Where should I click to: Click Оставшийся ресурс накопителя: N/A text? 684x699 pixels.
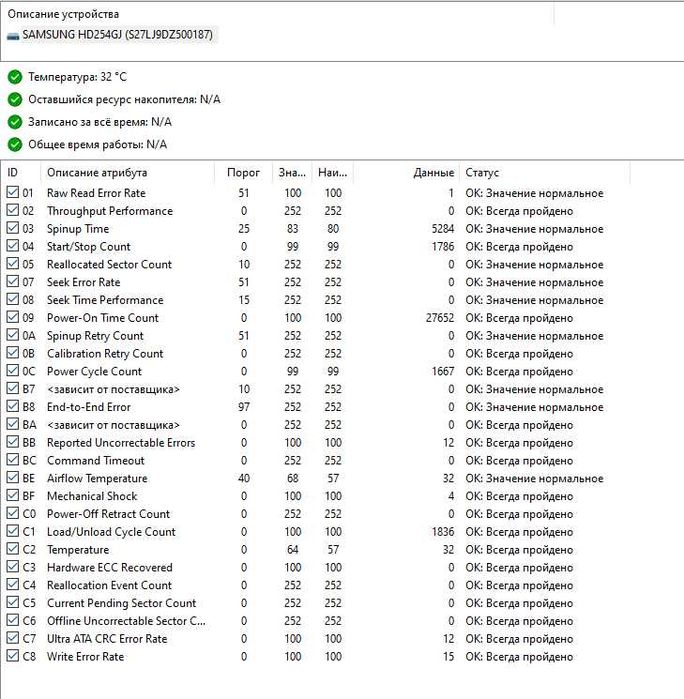[124, 99]
